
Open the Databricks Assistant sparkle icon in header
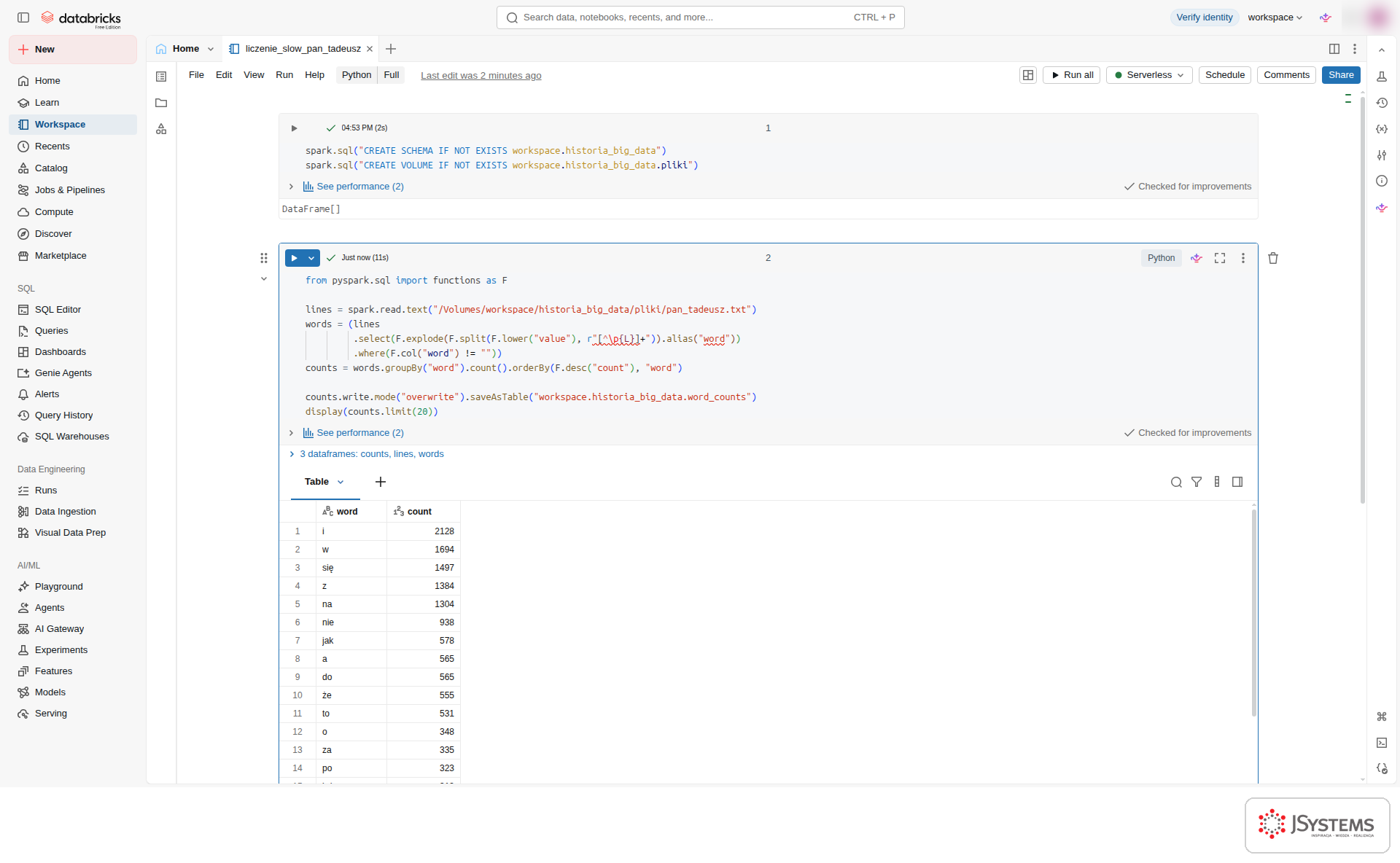[1326, 17]
